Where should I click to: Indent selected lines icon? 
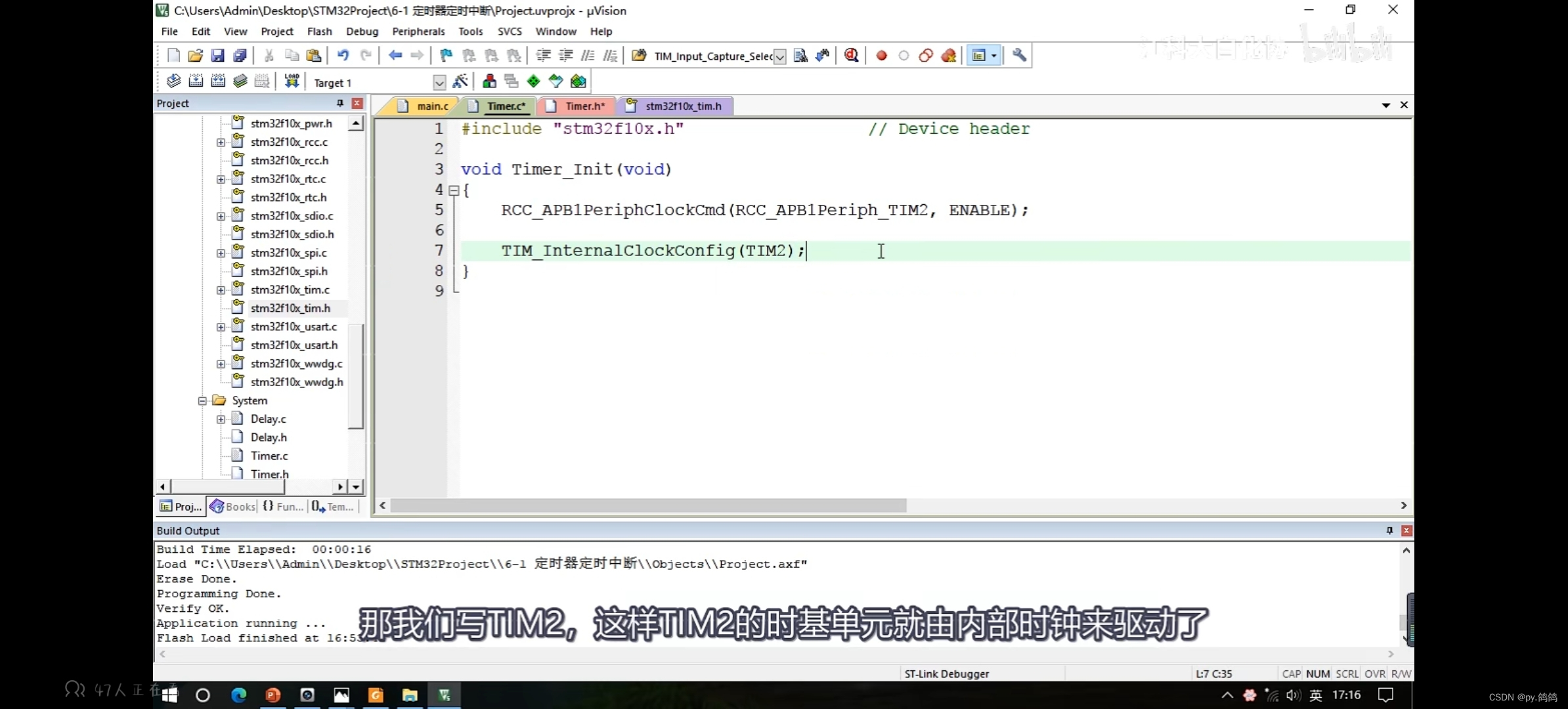pos(543,56)
